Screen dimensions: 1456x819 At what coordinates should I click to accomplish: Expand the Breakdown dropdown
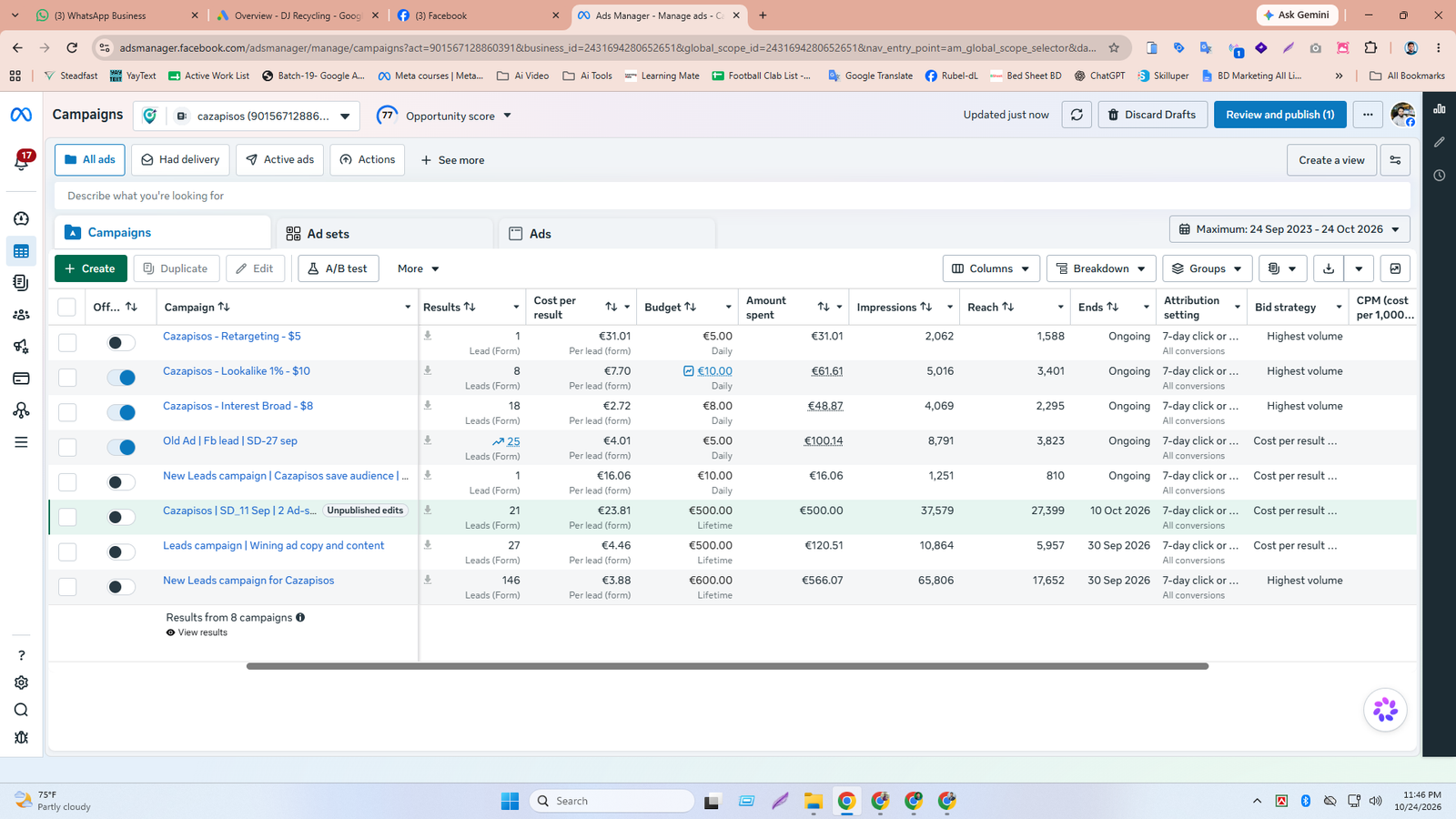1101,268
